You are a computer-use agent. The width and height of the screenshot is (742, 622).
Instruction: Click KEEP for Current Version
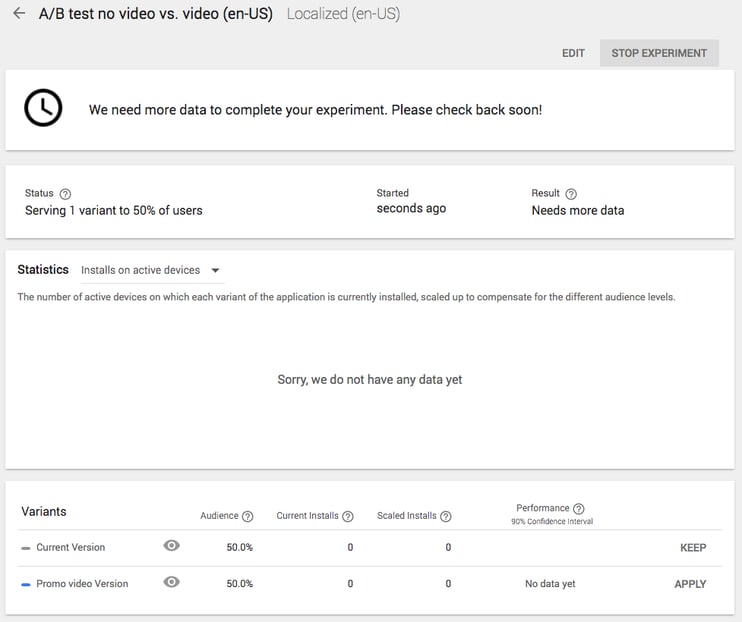(693, 548)
